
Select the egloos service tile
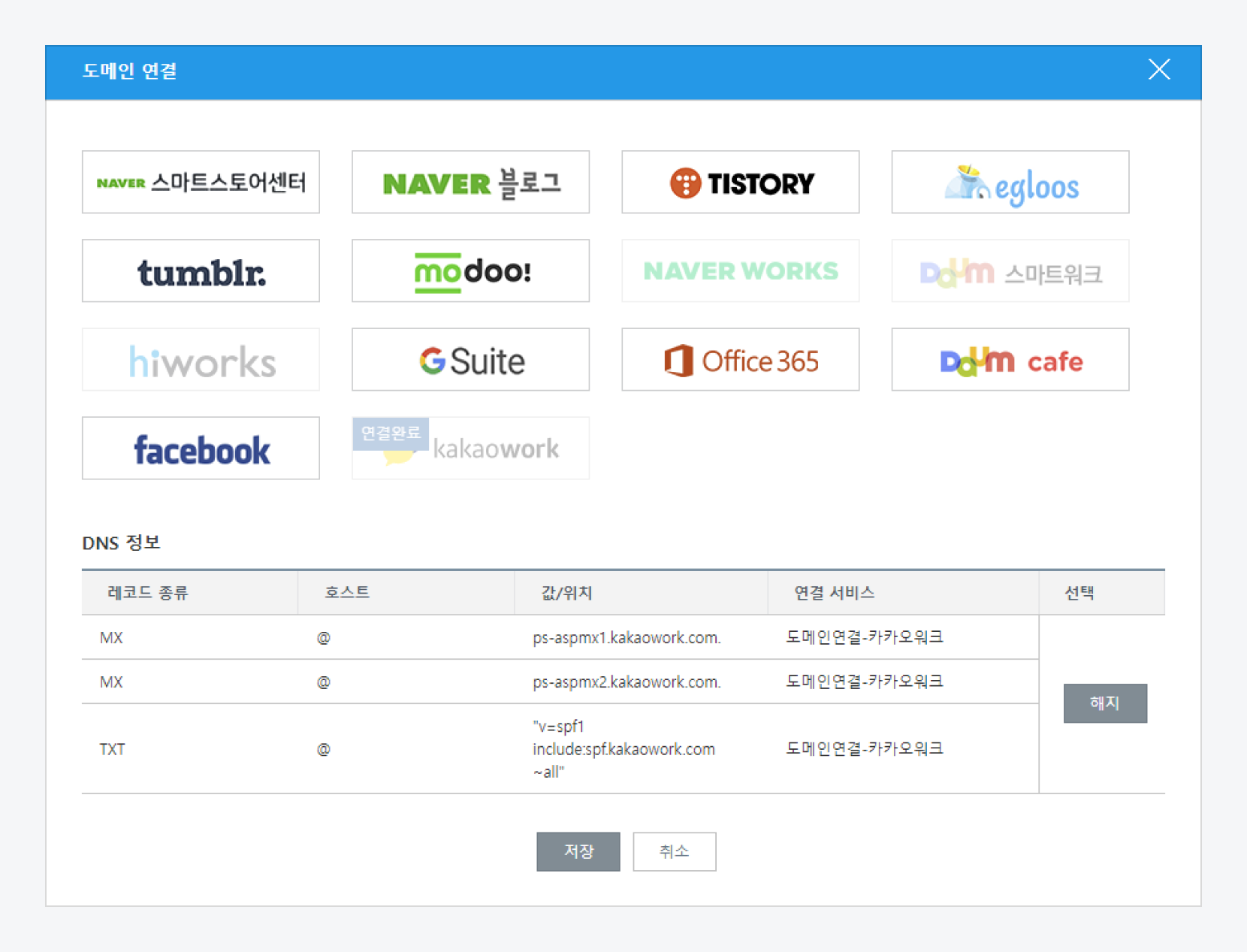point(1010,183)
